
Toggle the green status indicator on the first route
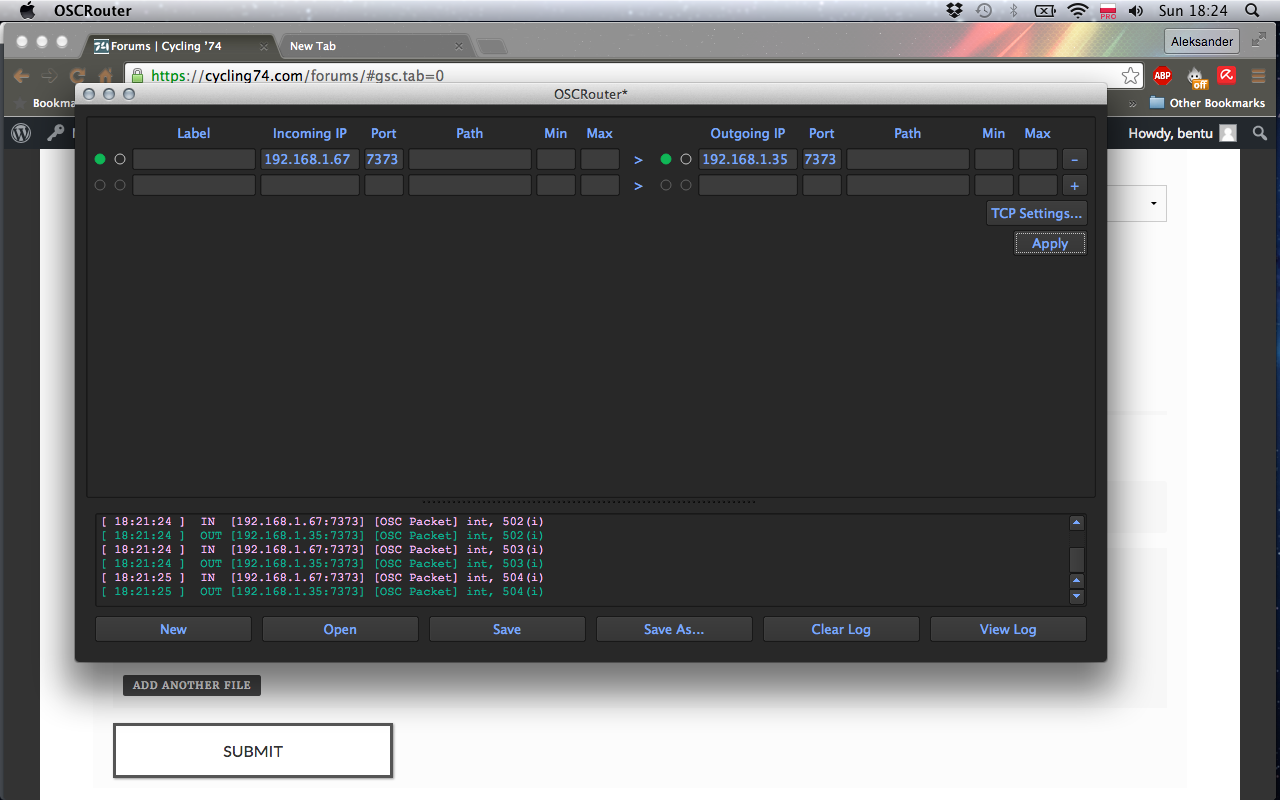(x=98, y=158)
